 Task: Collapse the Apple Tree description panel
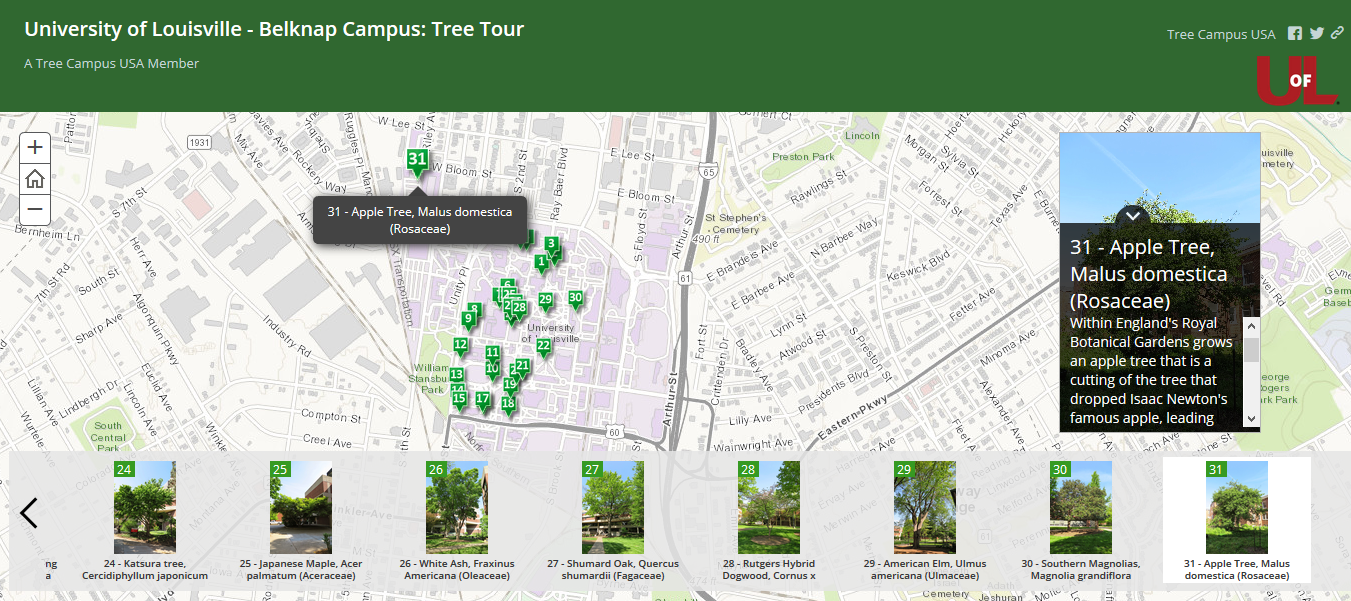pyautogui.click(x=1133, y=214)
